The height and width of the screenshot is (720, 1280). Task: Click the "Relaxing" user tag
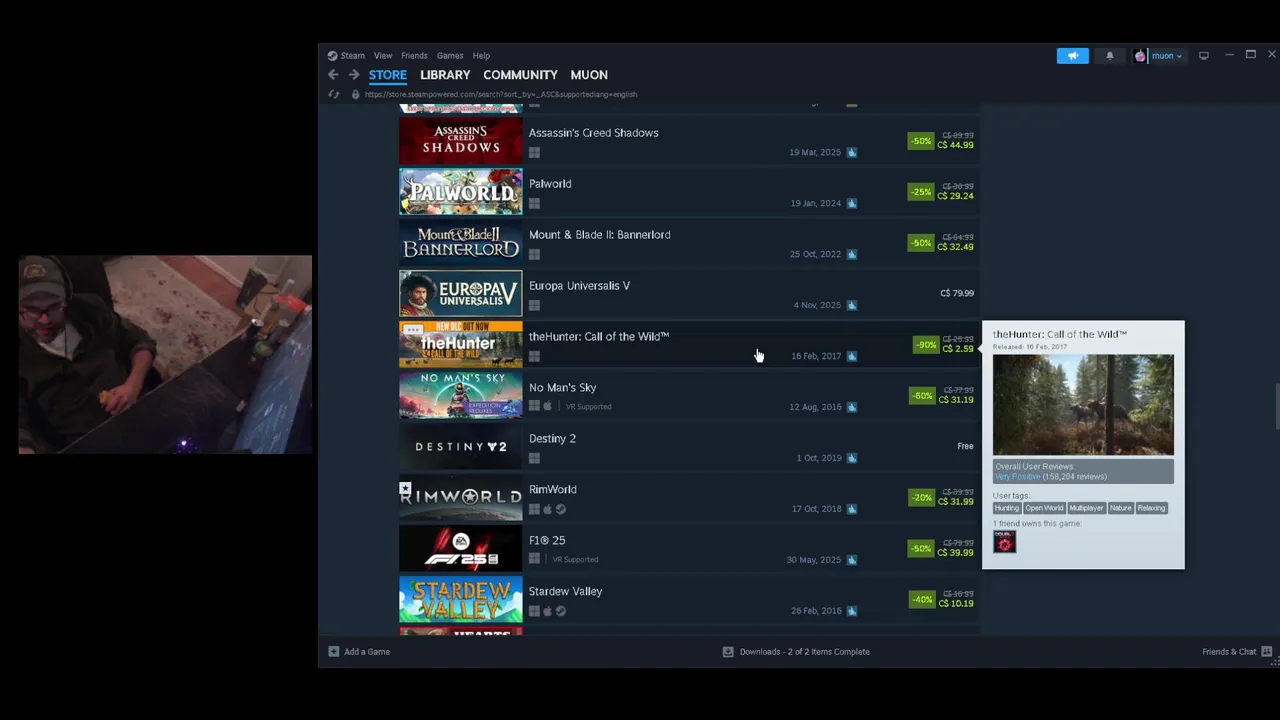pyautogui.click(x=1151, y=508)
